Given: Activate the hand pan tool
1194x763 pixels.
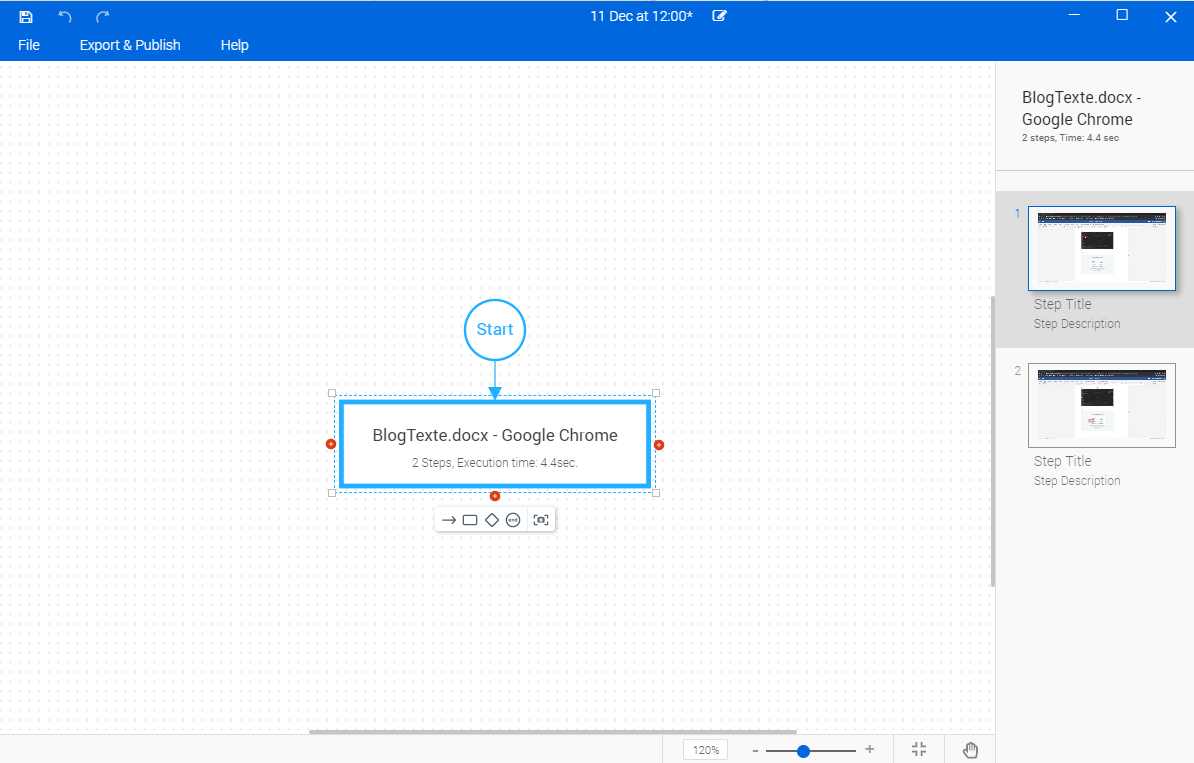Looking at the screenshot, I should pyautogui.click(x=970, y=750).
